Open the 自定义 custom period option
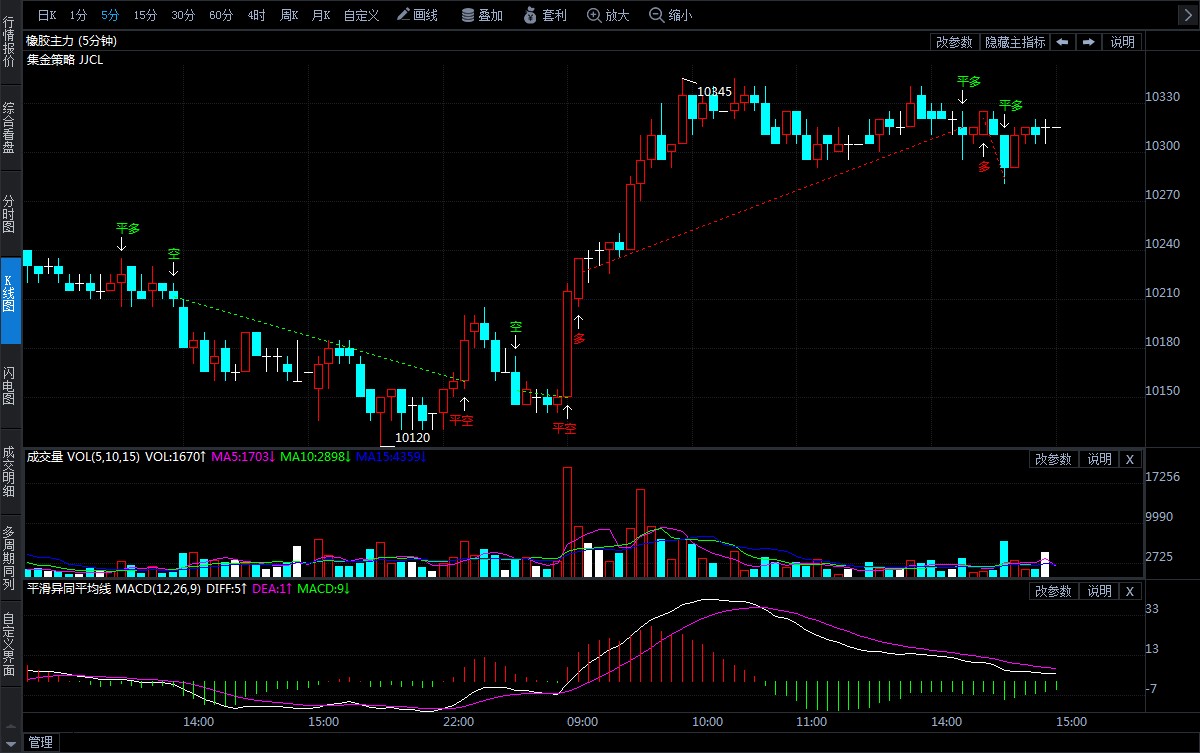This screenshot has width=1200, height=753. click(361, 15)
